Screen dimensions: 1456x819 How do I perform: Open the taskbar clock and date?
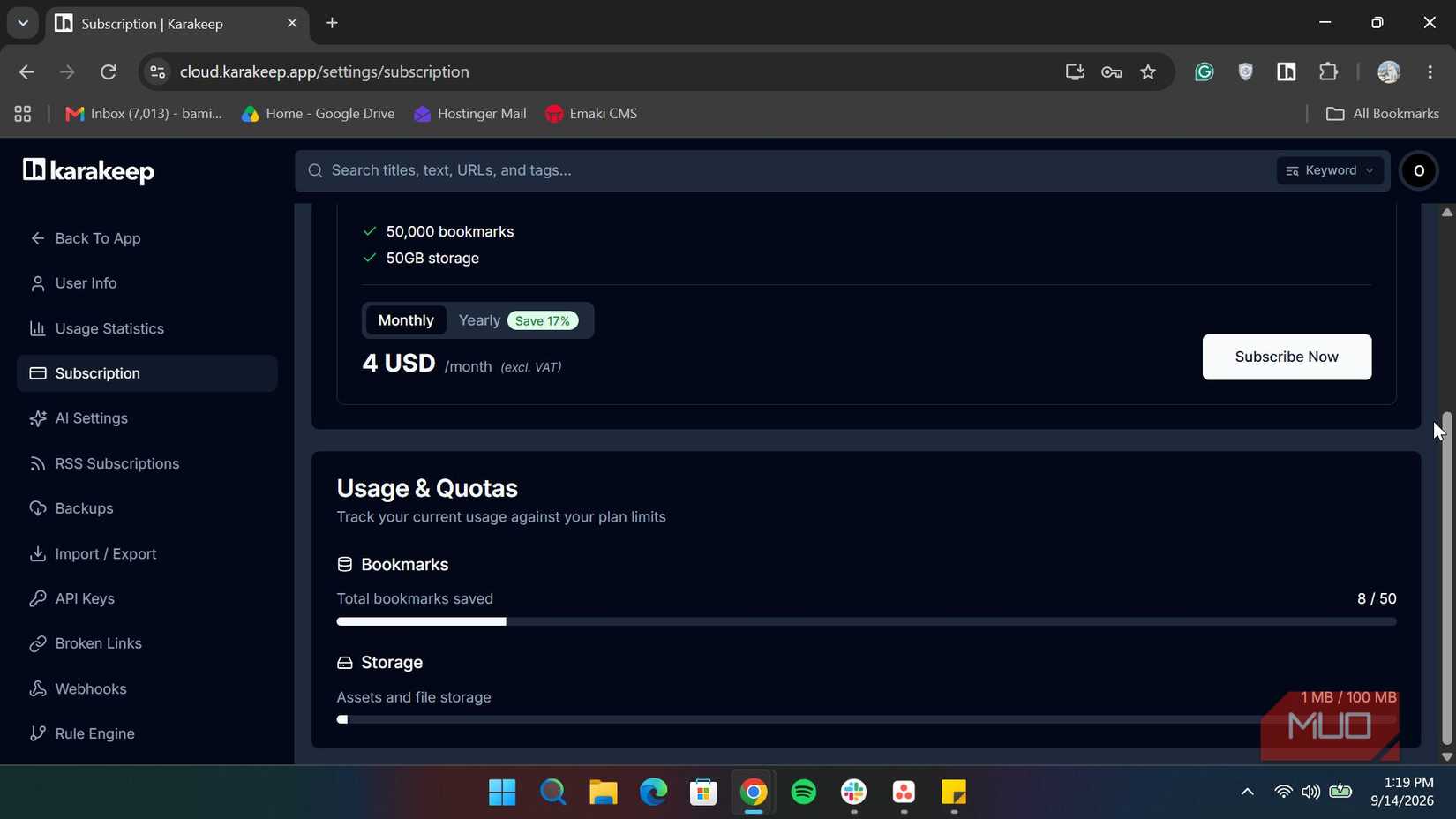point(1402,792)
